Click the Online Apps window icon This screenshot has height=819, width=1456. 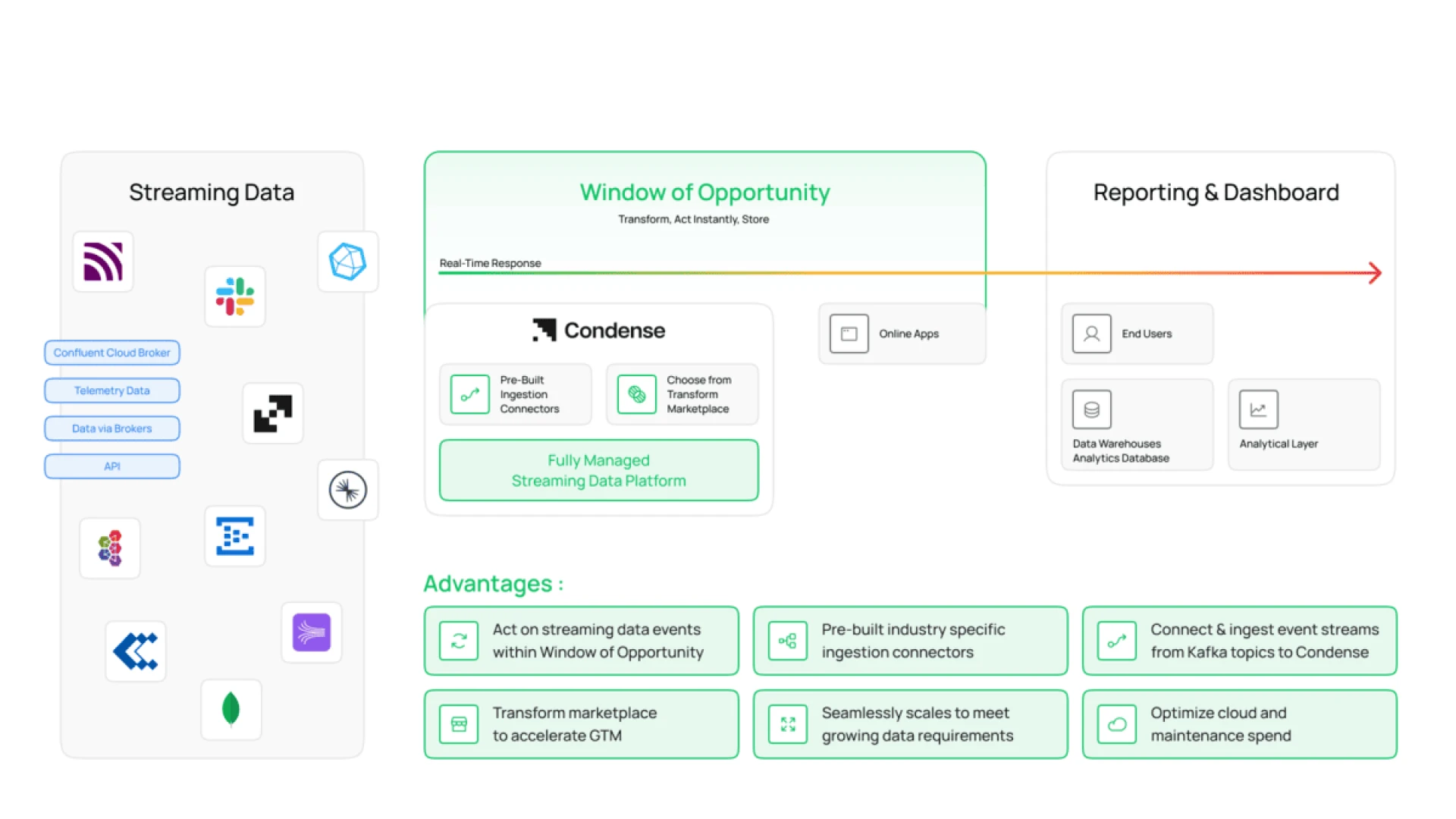click(848, 333)
